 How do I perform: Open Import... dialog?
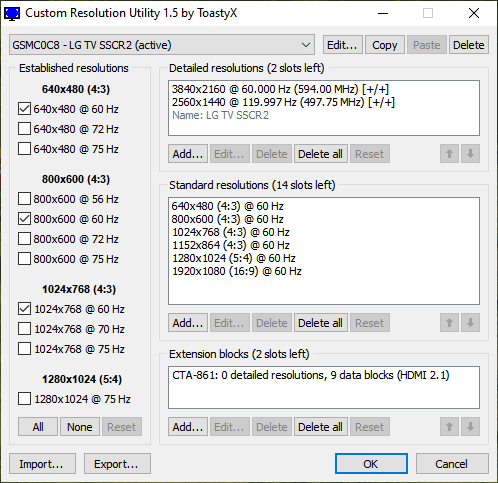pos(42,464)
